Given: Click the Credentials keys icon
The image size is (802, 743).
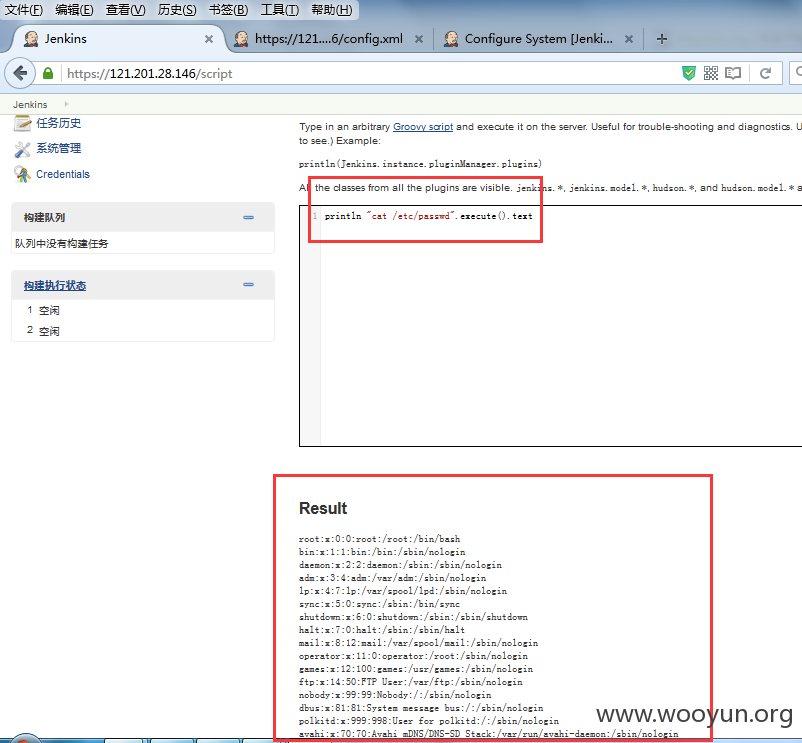Looking at the screenshot, I should (x=22, y=174).
